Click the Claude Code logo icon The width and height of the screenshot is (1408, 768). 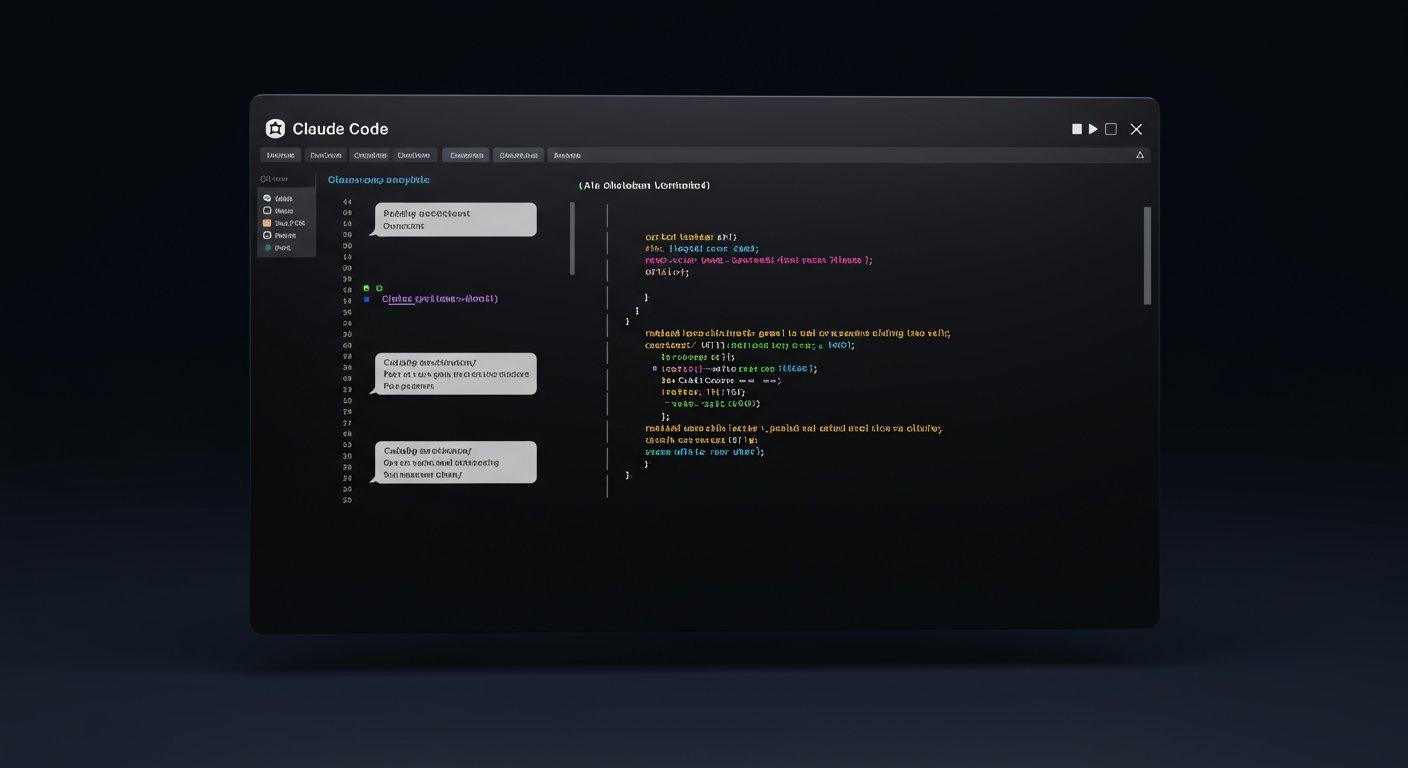pyautogui.click(x=275, y=129)
